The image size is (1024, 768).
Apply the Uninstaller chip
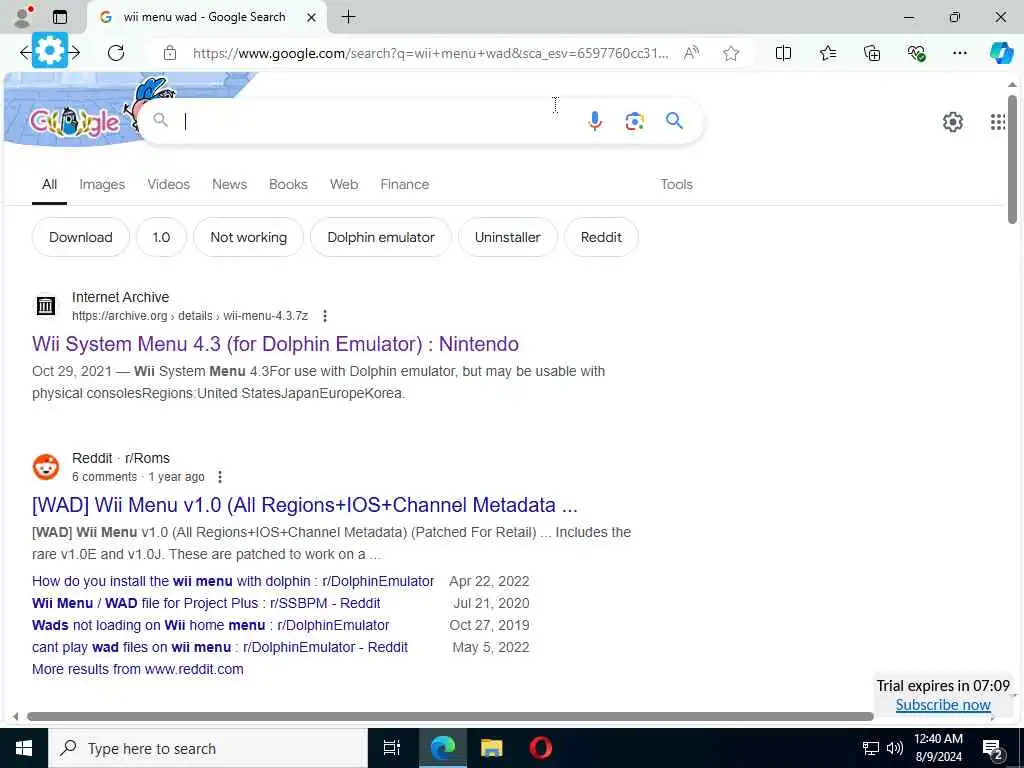pos(507,237)
